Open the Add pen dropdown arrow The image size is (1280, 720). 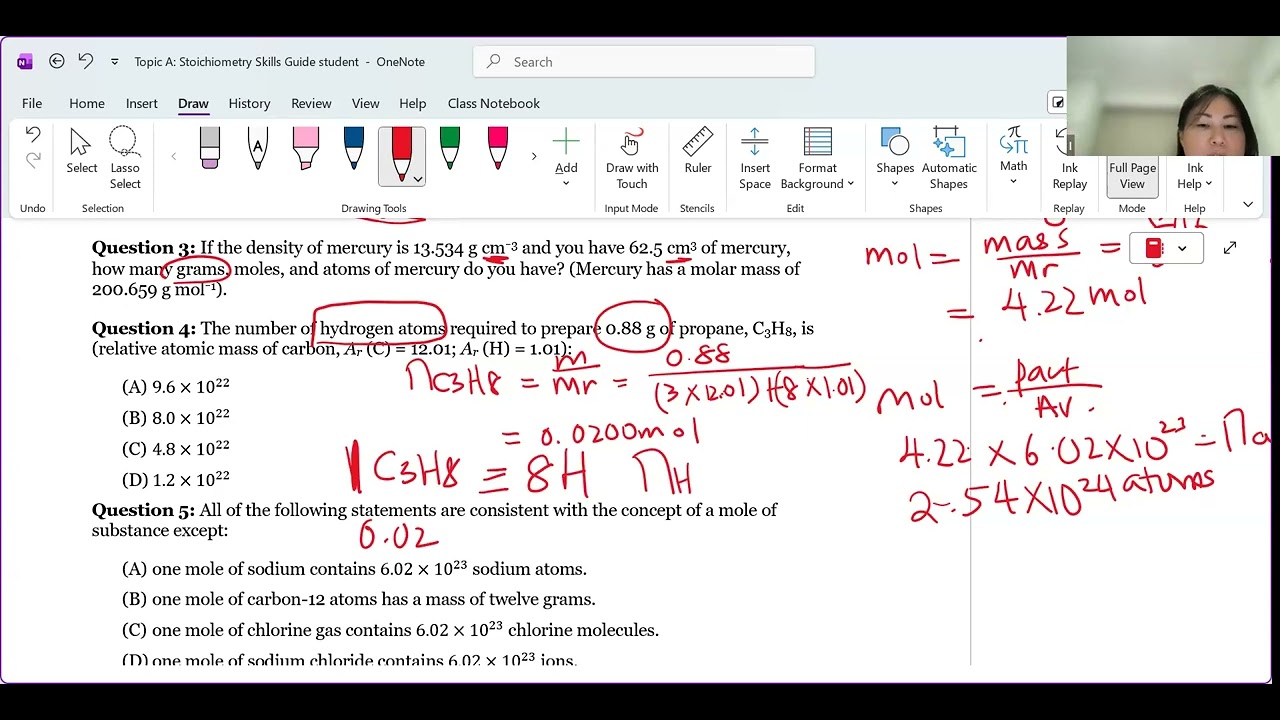click(x=566, y=183)
